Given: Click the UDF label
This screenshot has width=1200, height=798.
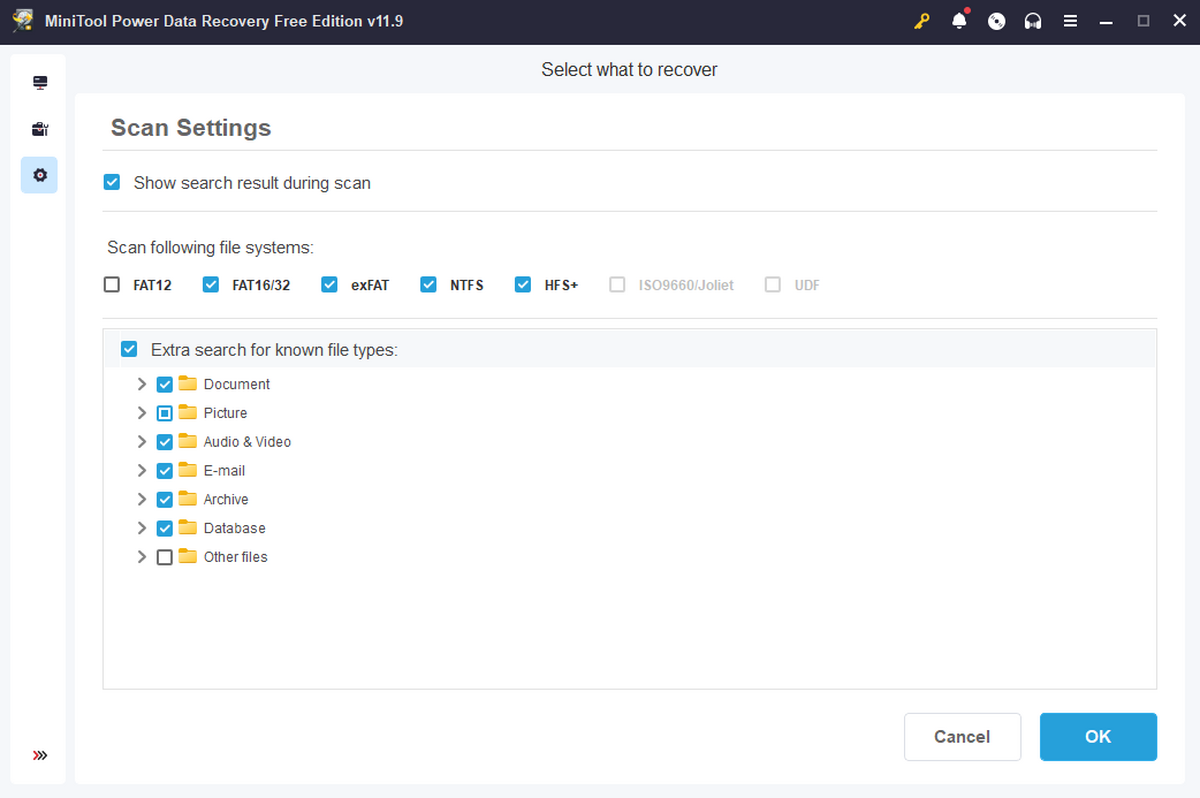Looking at the screenshot, I should (x=807, y=285).
